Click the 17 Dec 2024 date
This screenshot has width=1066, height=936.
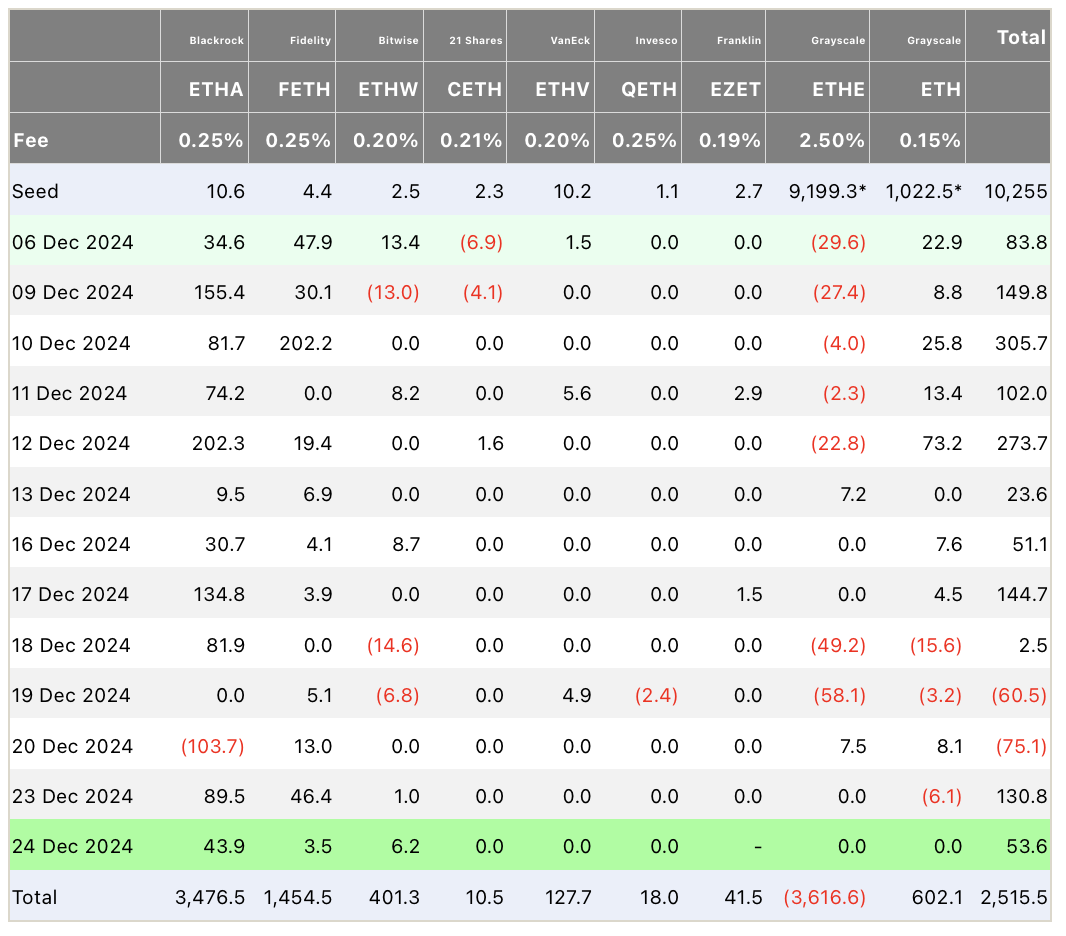[70, 595]
